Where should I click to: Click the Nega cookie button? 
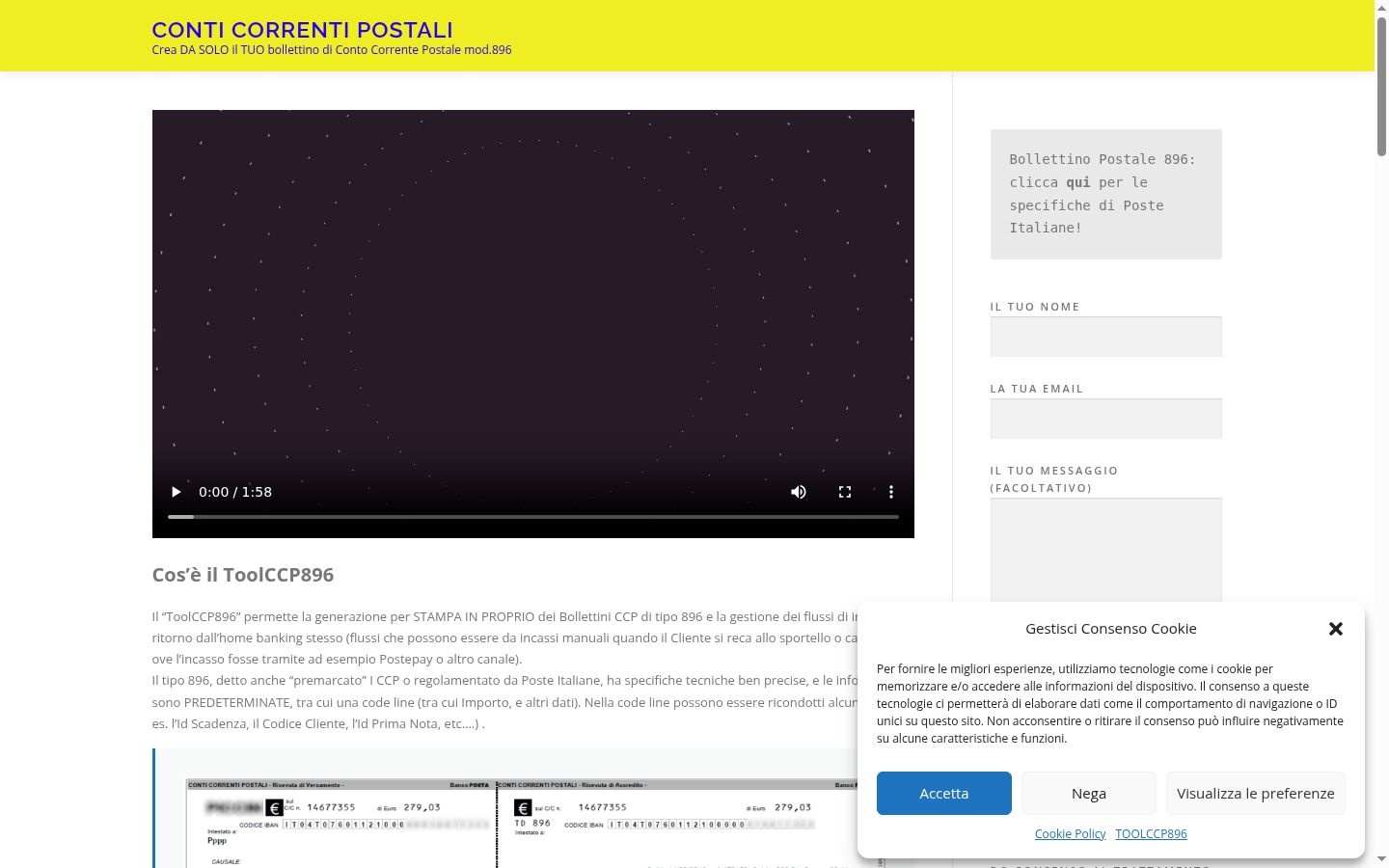click(x=1089, y=793)
